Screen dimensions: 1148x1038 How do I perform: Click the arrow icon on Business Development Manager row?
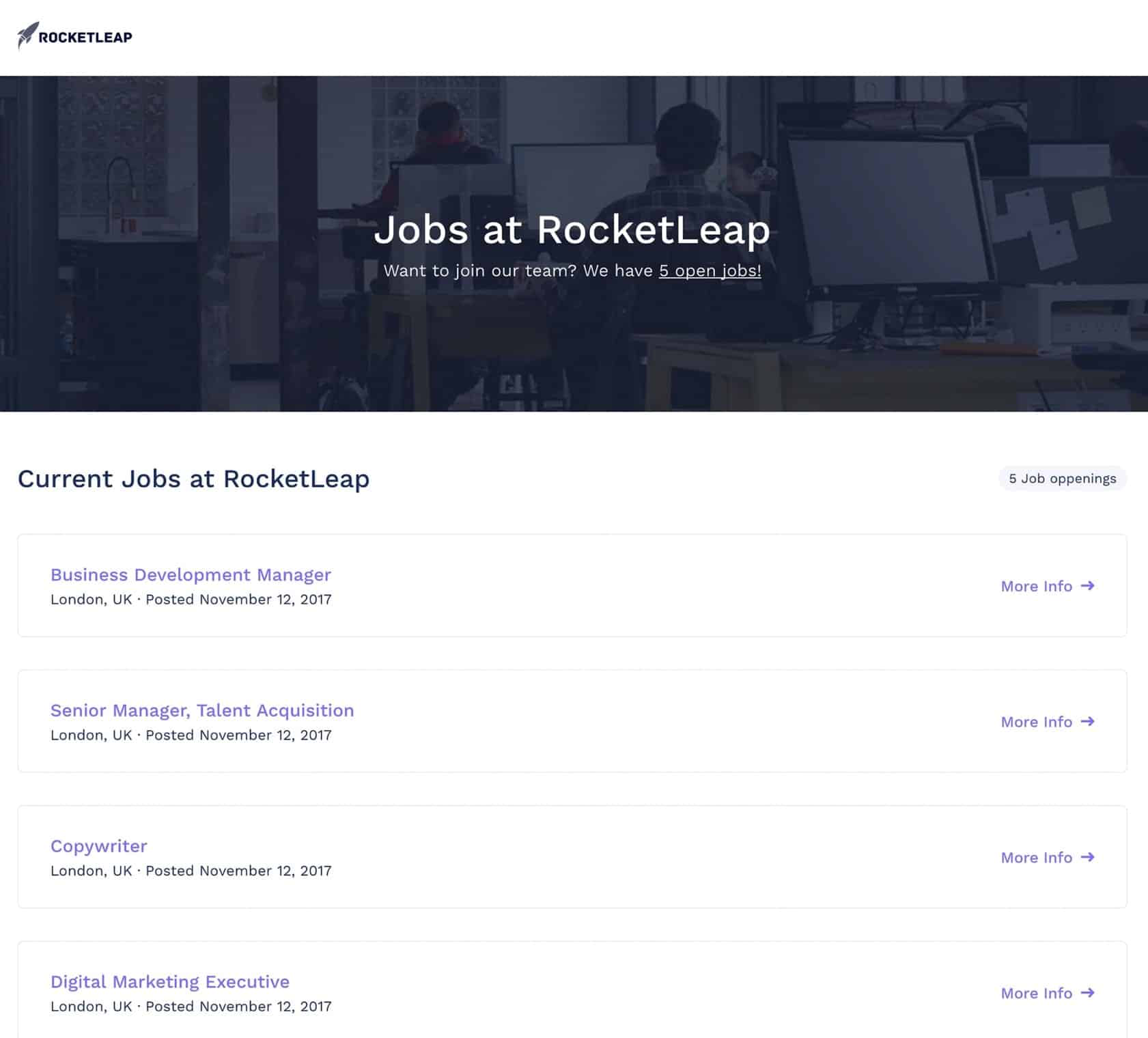1088,586
